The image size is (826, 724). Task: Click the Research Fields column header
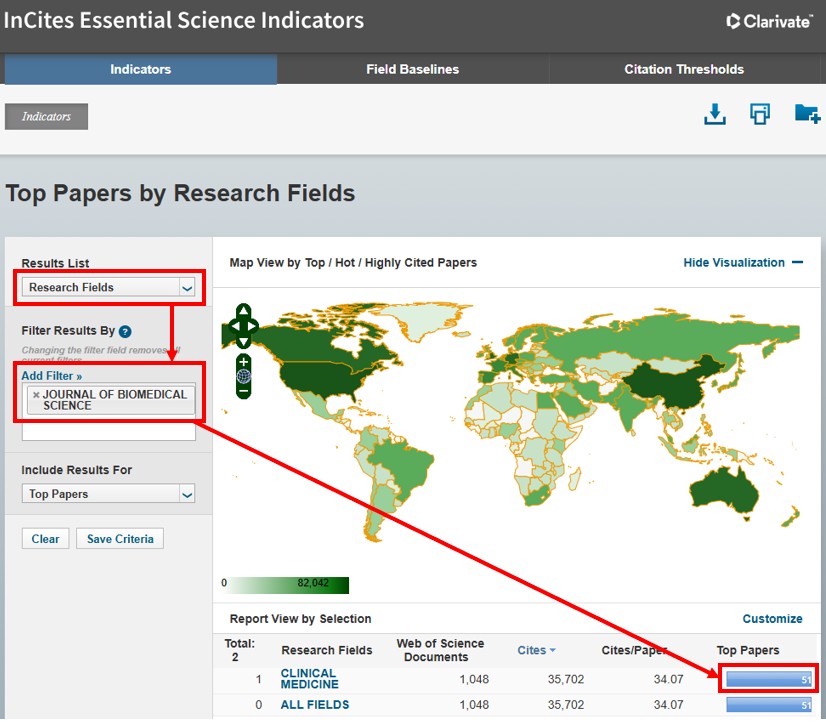(327, 650)
